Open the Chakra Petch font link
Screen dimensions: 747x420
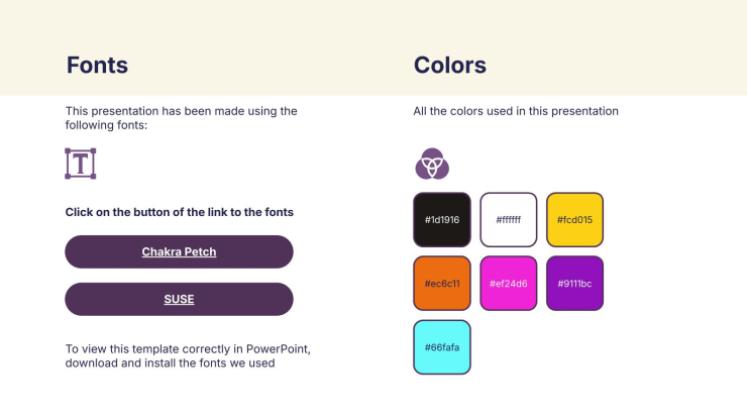[x=179, y=251]
